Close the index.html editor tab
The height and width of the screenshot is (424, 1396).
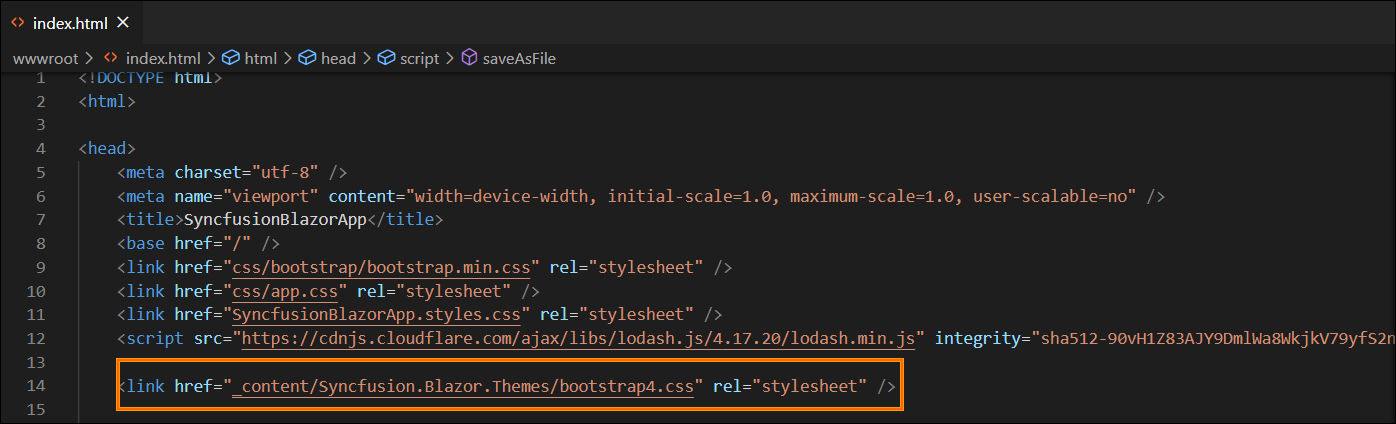pos(125,23)
